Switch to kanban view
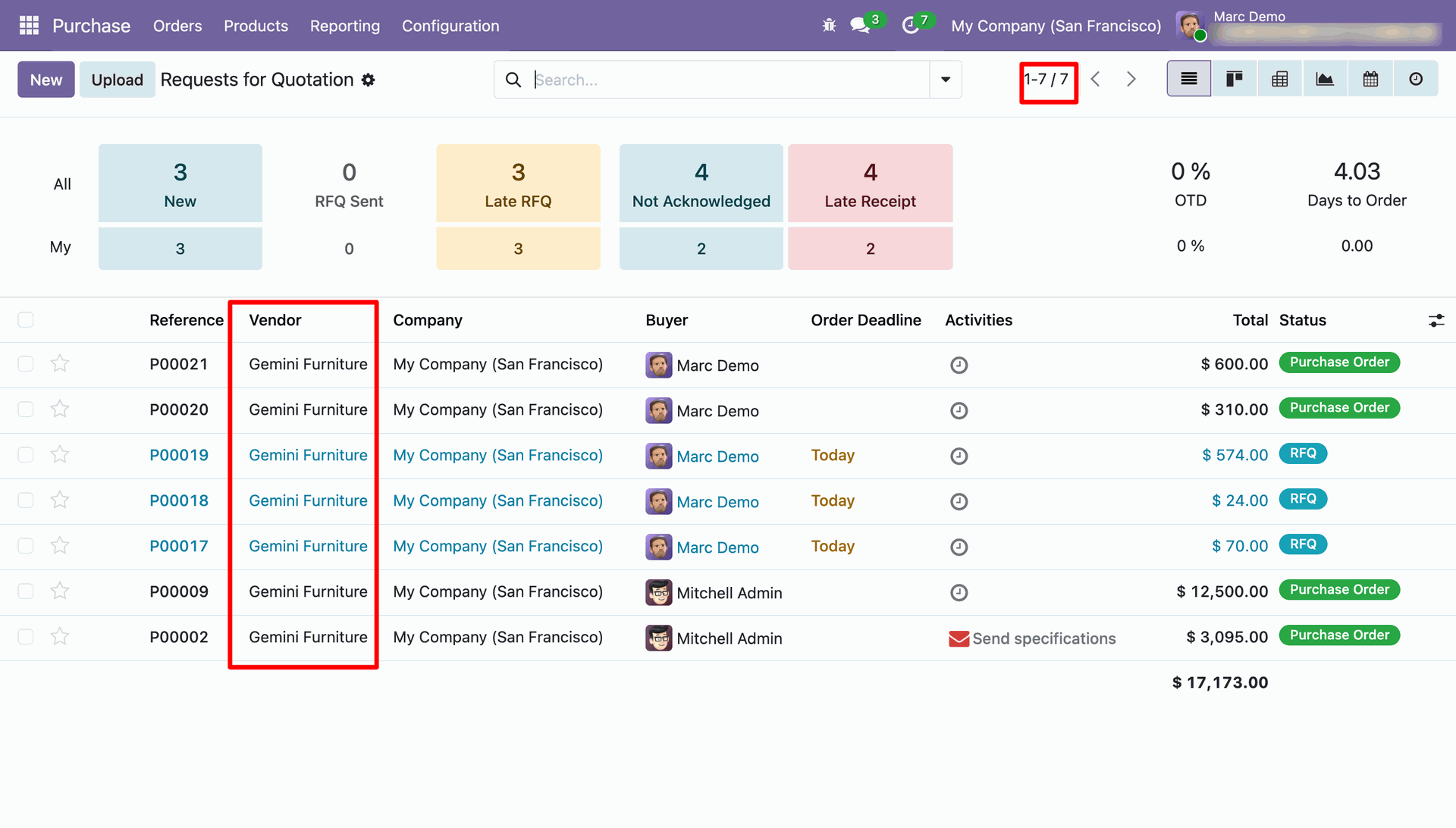 tap(1234, 79)
